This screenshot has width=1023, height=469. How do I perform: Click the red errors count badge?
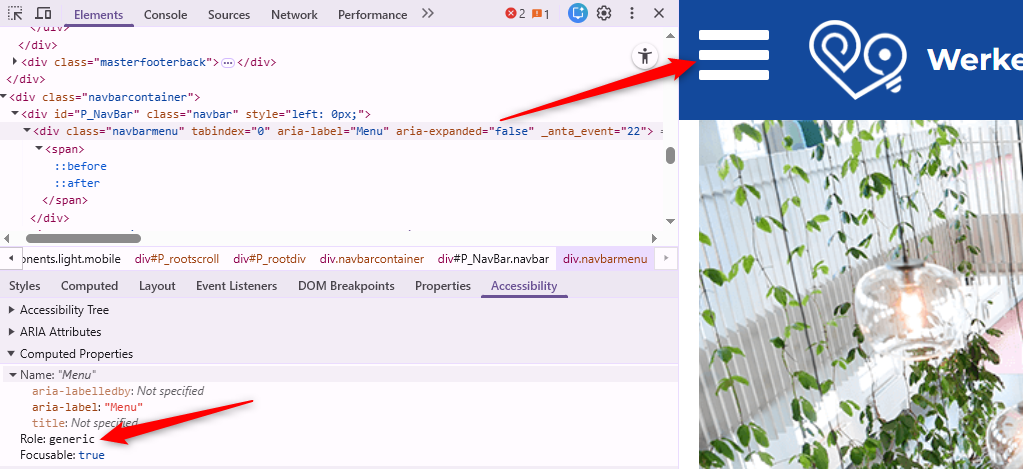click(x=515, y=14)
